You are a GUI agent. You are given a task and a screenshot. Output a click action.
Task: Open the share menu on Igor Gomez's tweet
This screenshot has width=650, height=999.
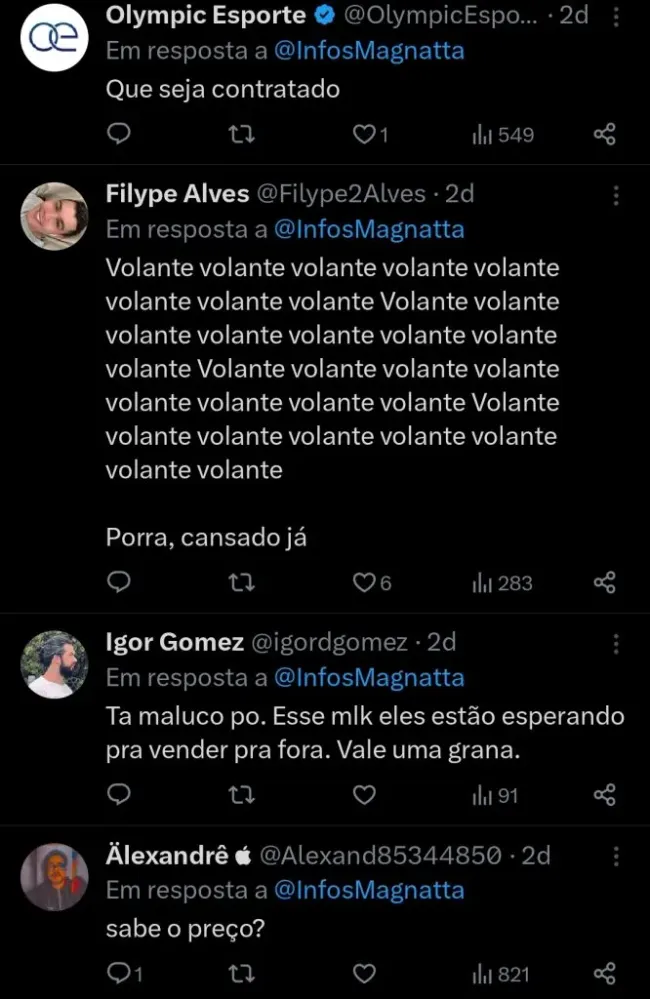click(604, 794)
